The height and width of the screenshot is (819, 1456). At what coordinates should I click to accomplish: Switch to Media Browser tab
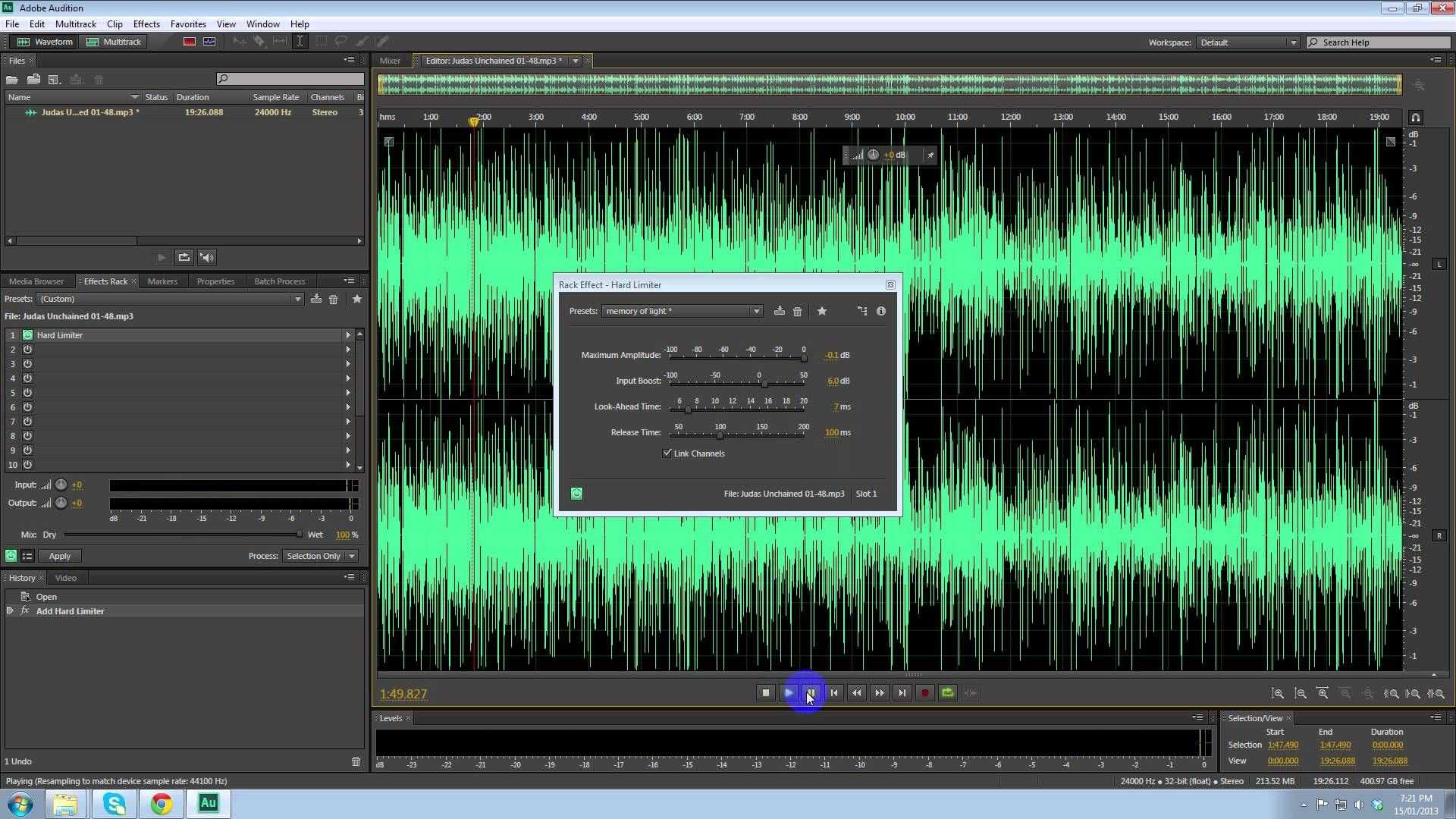tap(36, 281)
